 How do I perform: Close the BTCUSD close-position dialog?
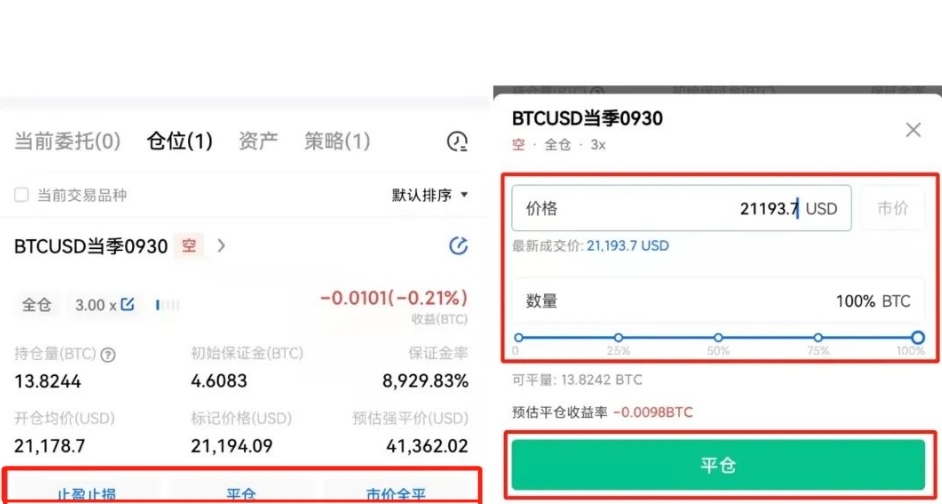click(913, 130)
